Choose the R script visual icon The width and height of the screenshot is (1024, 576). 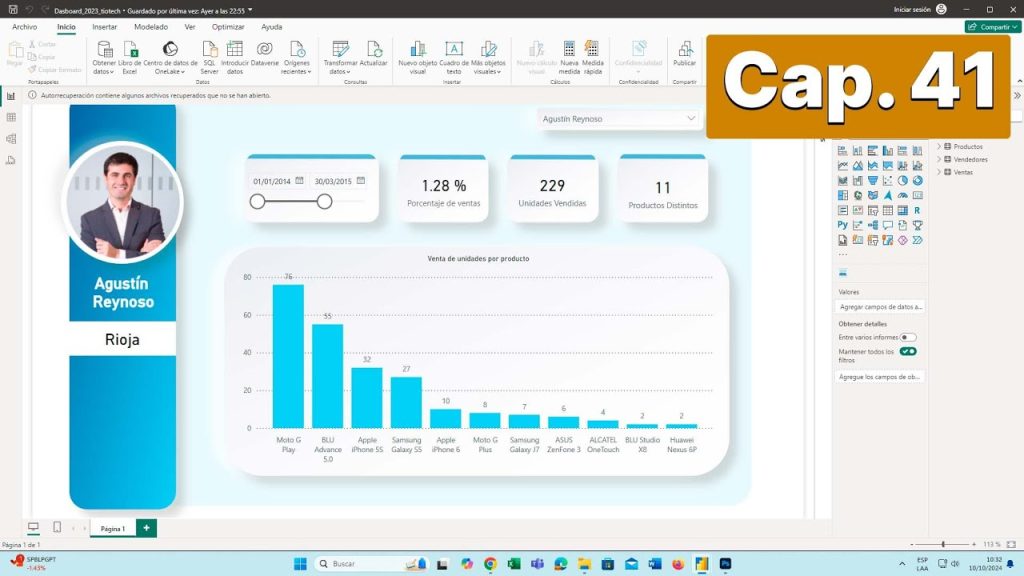click(x=917, y=210)
